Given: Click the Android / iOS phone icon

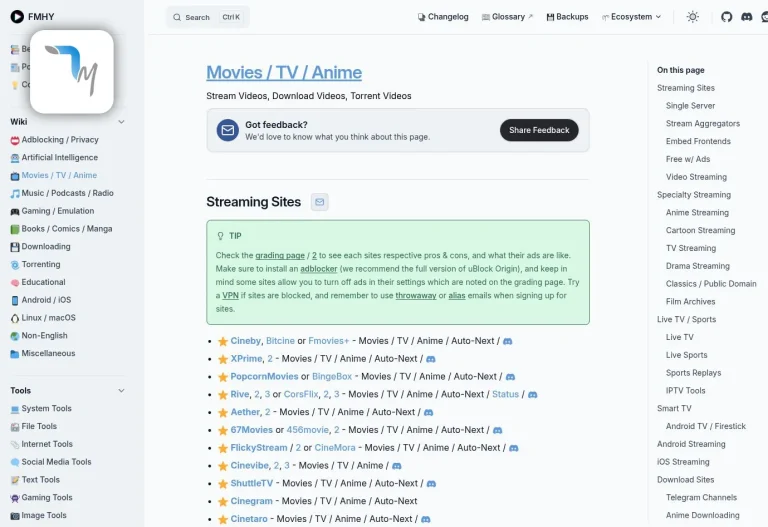Looking at the screenshot, I should 15,300.
